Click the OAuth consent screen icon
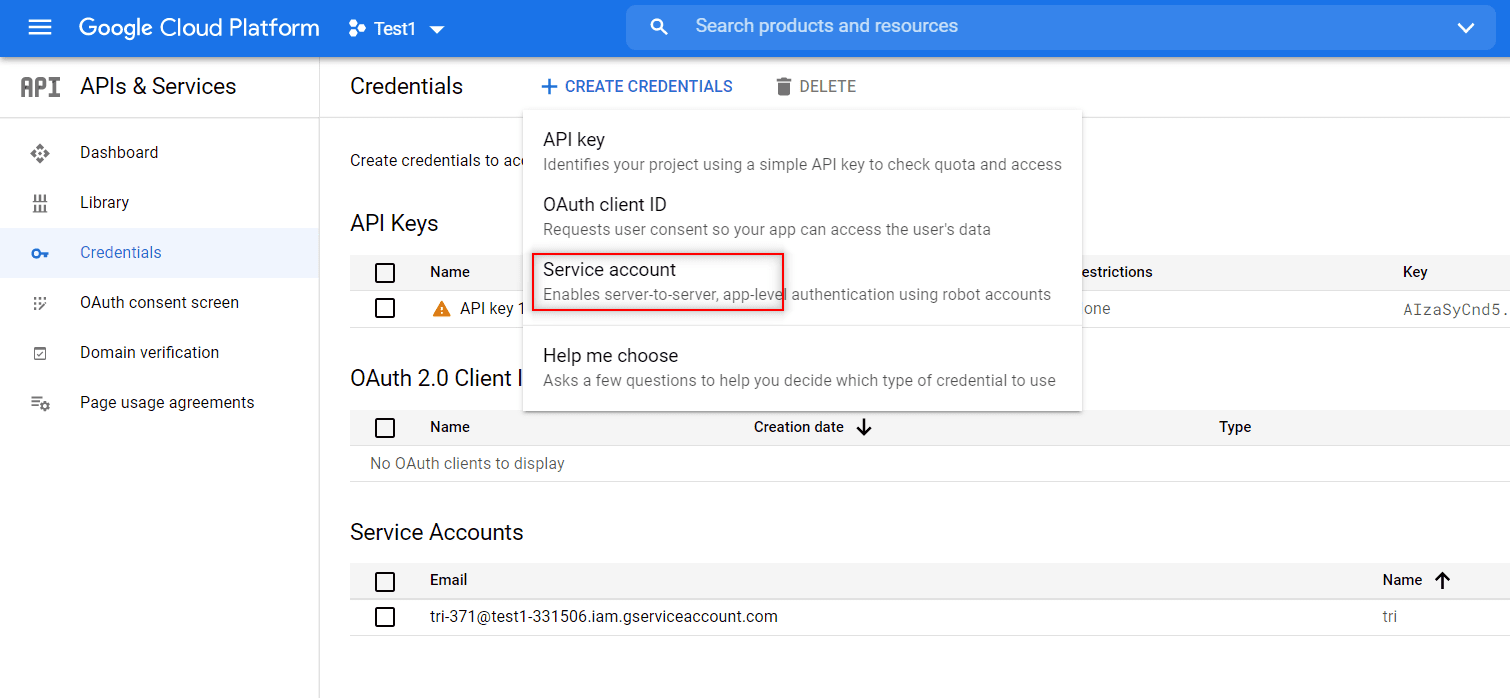Viewport: 1510px width, 698px height. (40, 303)
